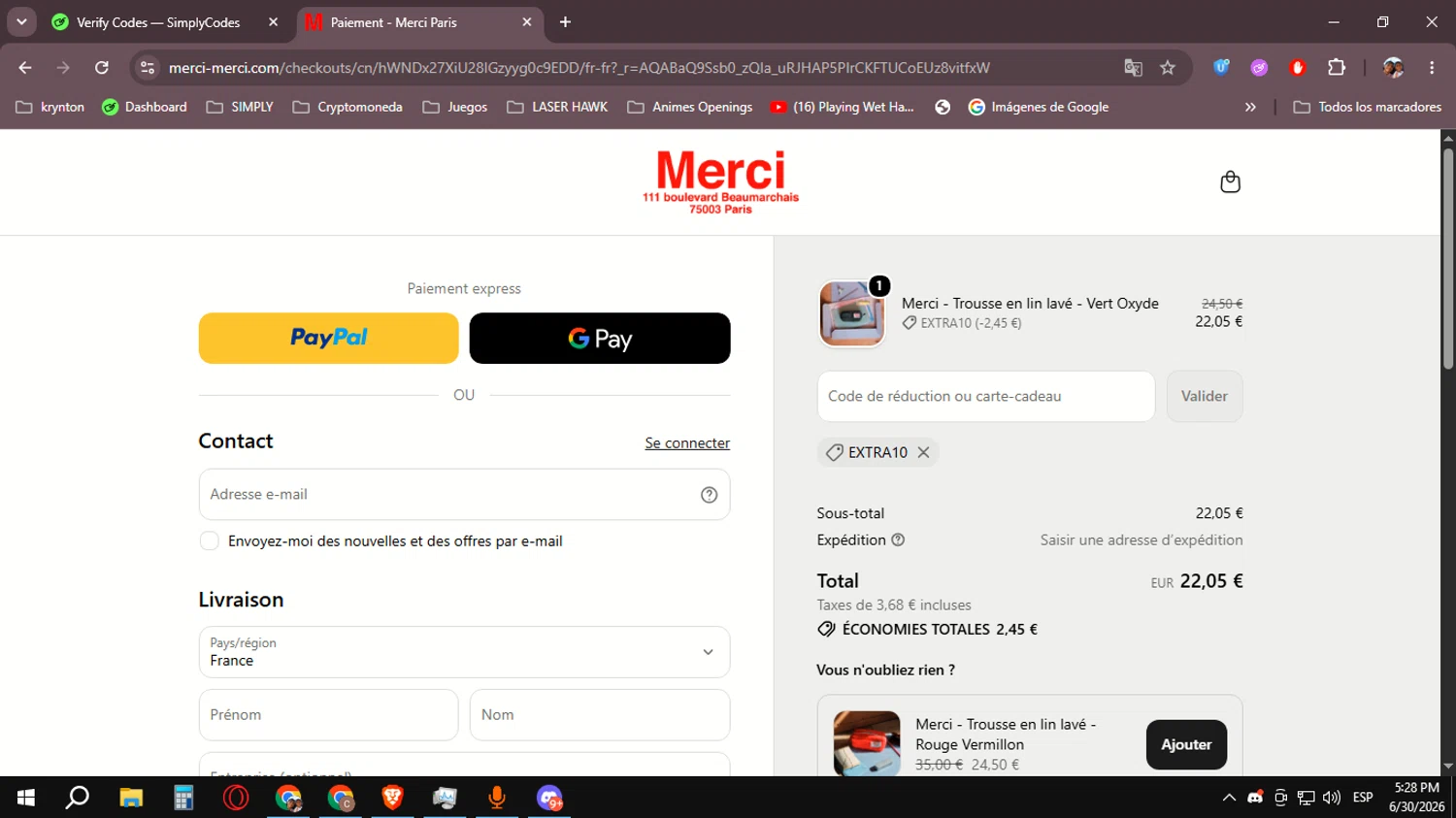1456x818 pixels.
Task: Open Todos los marcadores folder
Action: [1368, 108]
